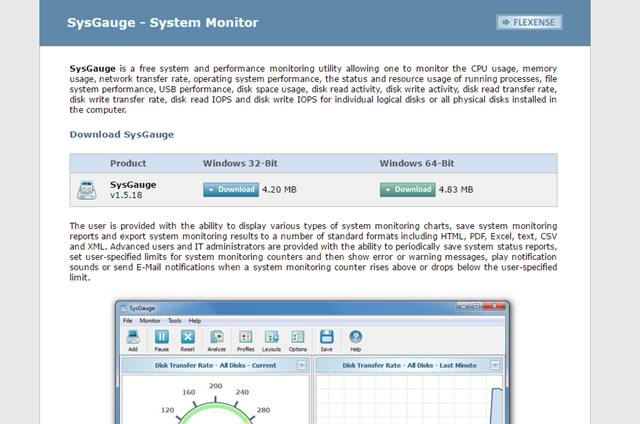Image resolution: width=640 pixels, height=424 pixels.
Task: Click the gauge value 240 label
Action: pos(242,393)
